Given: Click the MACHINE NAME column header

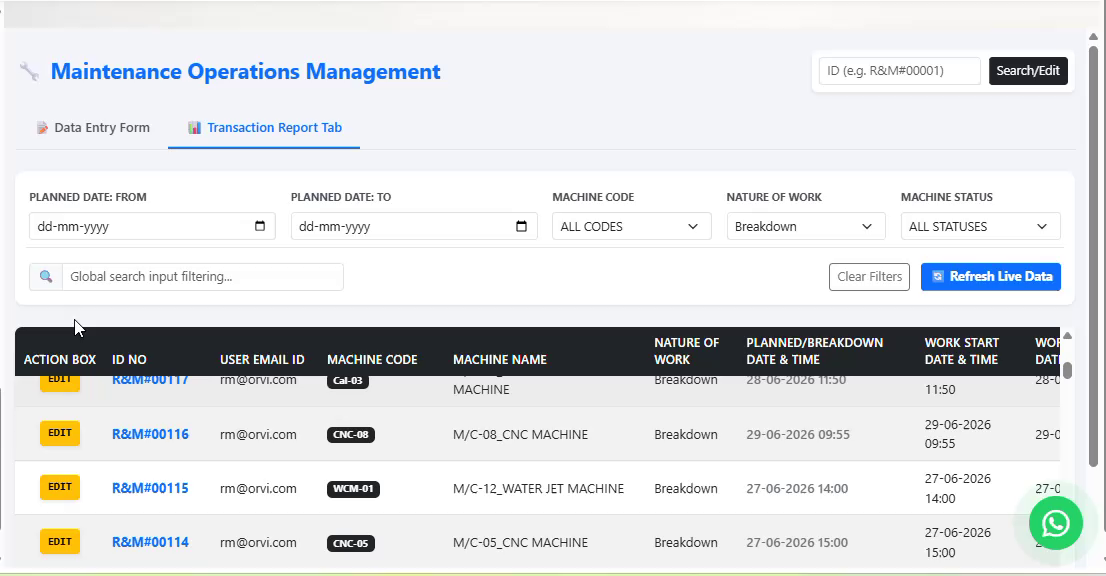Looking at the screenshot, I should point(499,360).
